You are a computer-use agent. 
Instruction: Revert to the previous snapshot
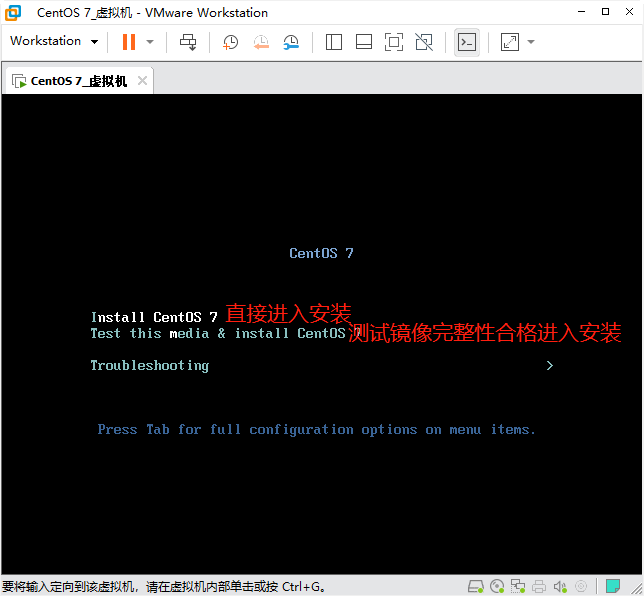(x=261, y=42)
